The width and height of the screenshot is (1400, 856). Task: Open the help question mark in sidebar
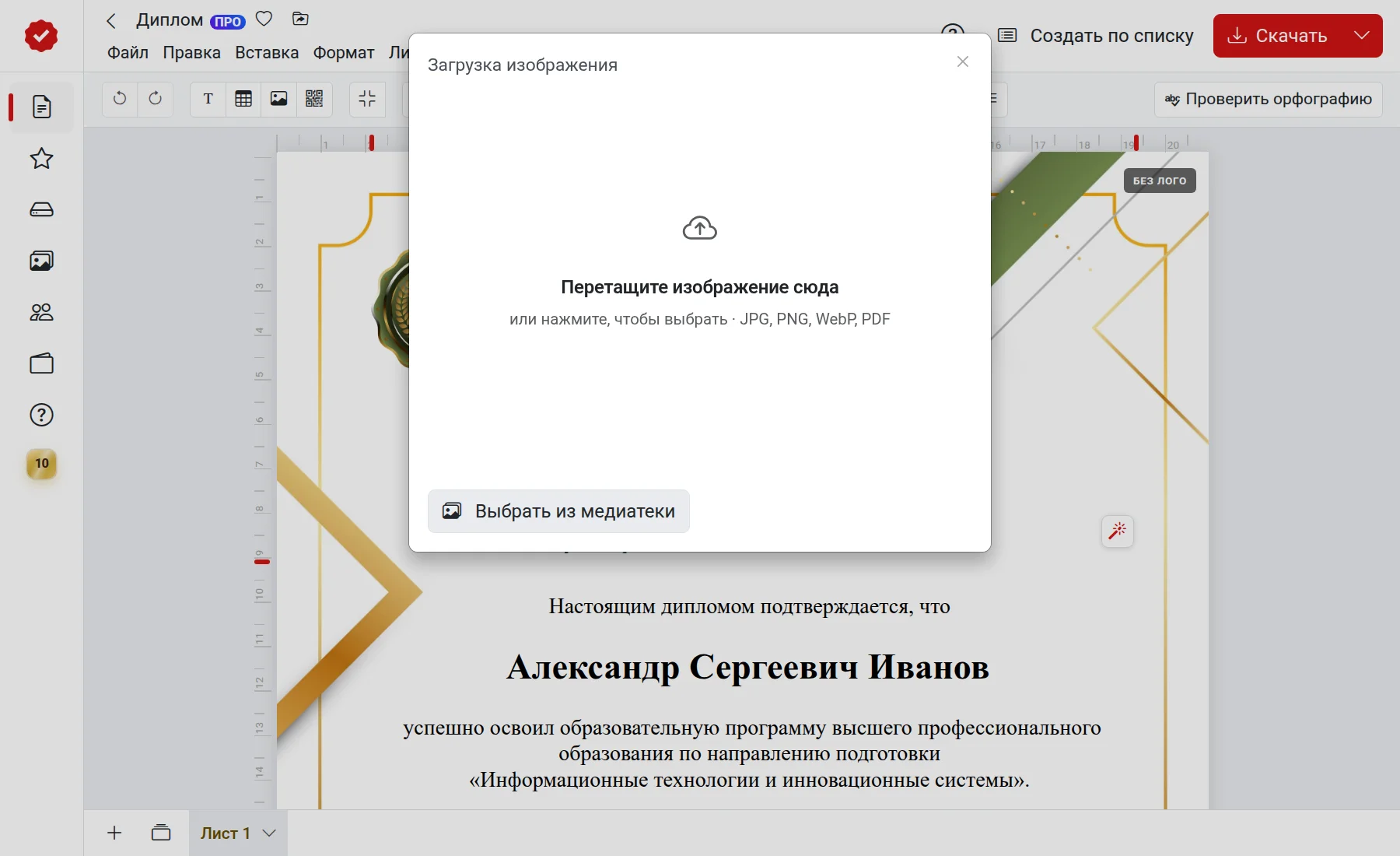click(x=42, y=415)
